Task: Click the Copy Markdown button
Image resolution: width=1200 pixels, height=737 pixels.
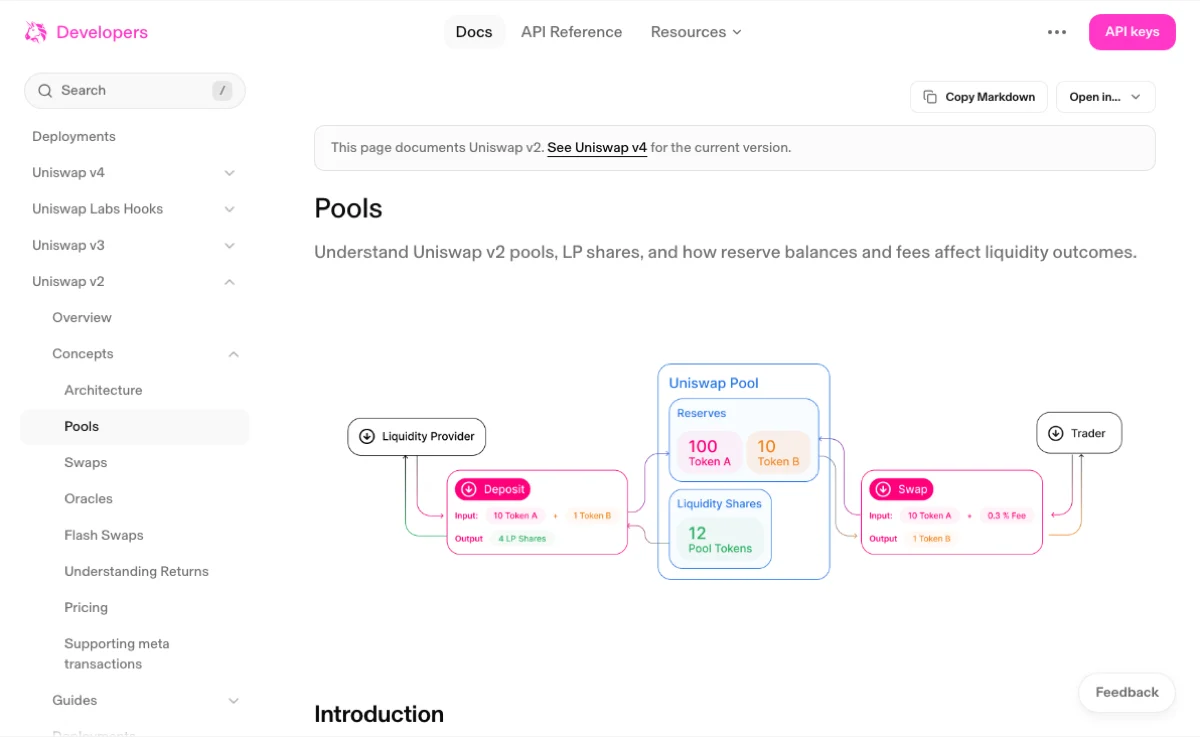Action: pos(979,97)
